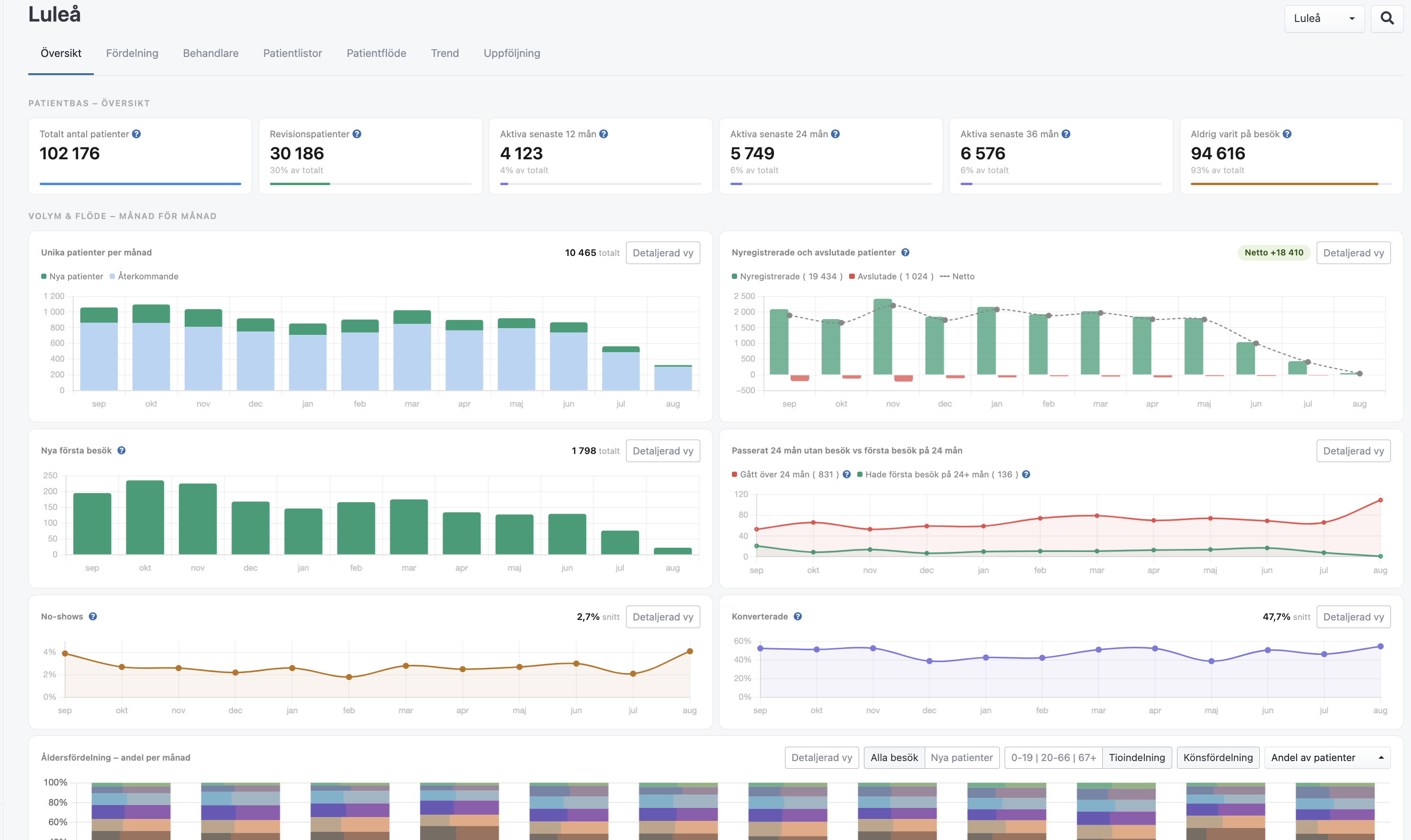Open the search magnifier icon
This screenshot has width=1411, height=840.
1387,19
